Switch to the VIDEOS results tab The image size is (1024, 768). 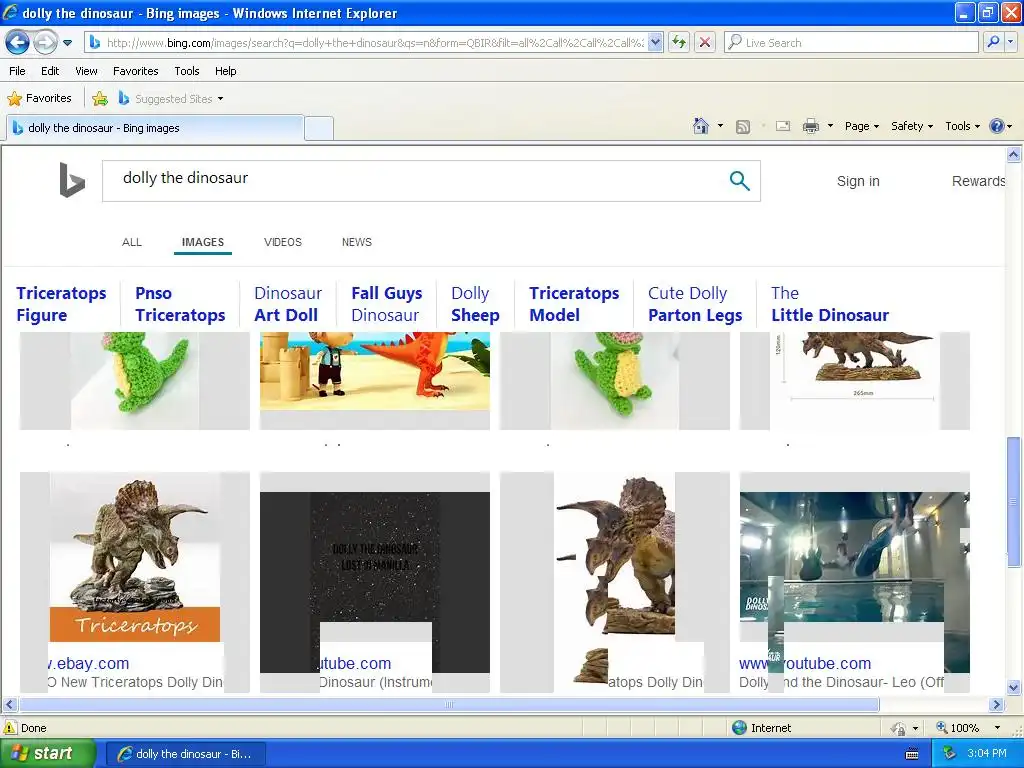tap(283, 242)
